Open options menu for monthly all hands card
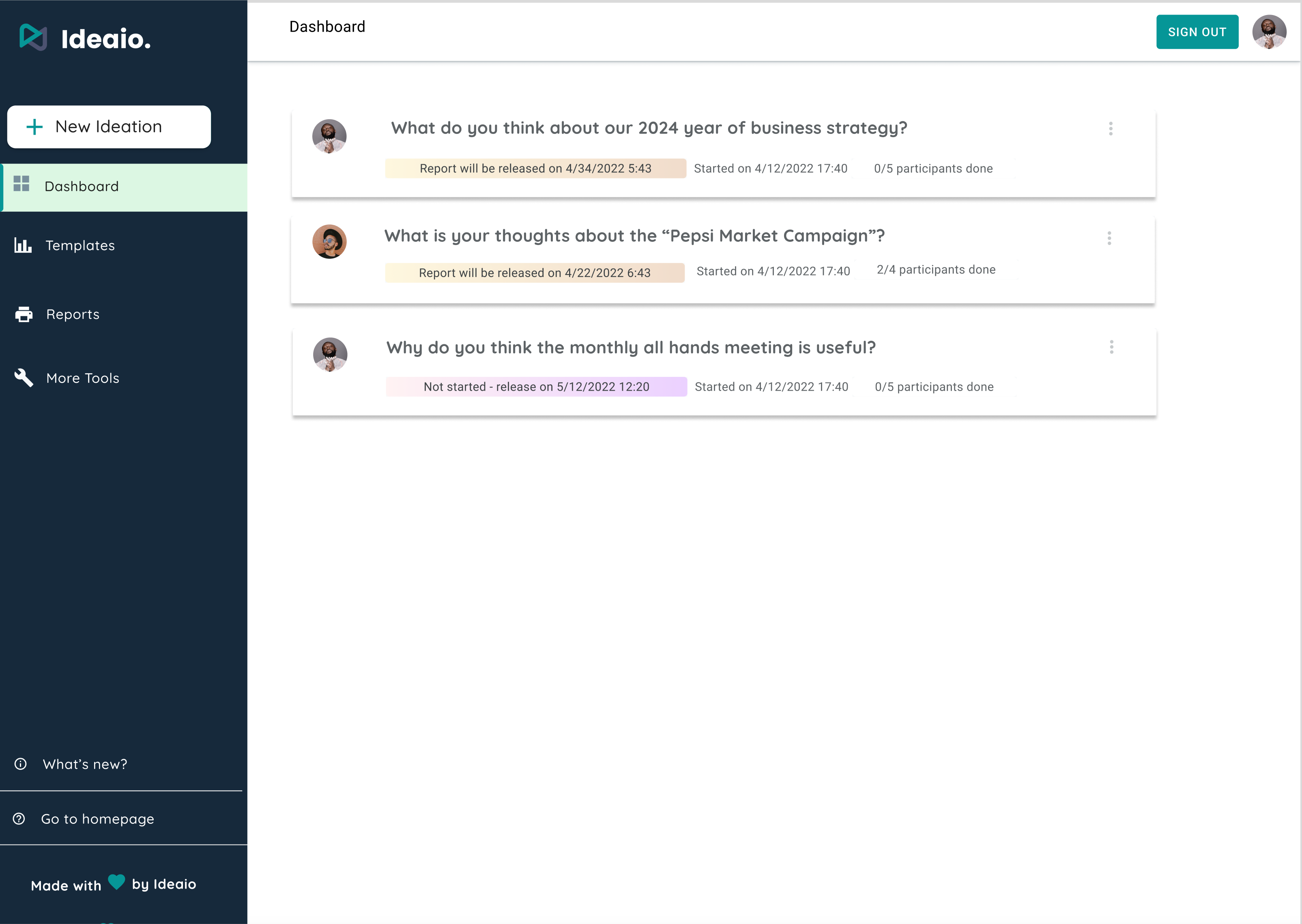This screenshot has width=1302, height=924. tap(1111, 347)
